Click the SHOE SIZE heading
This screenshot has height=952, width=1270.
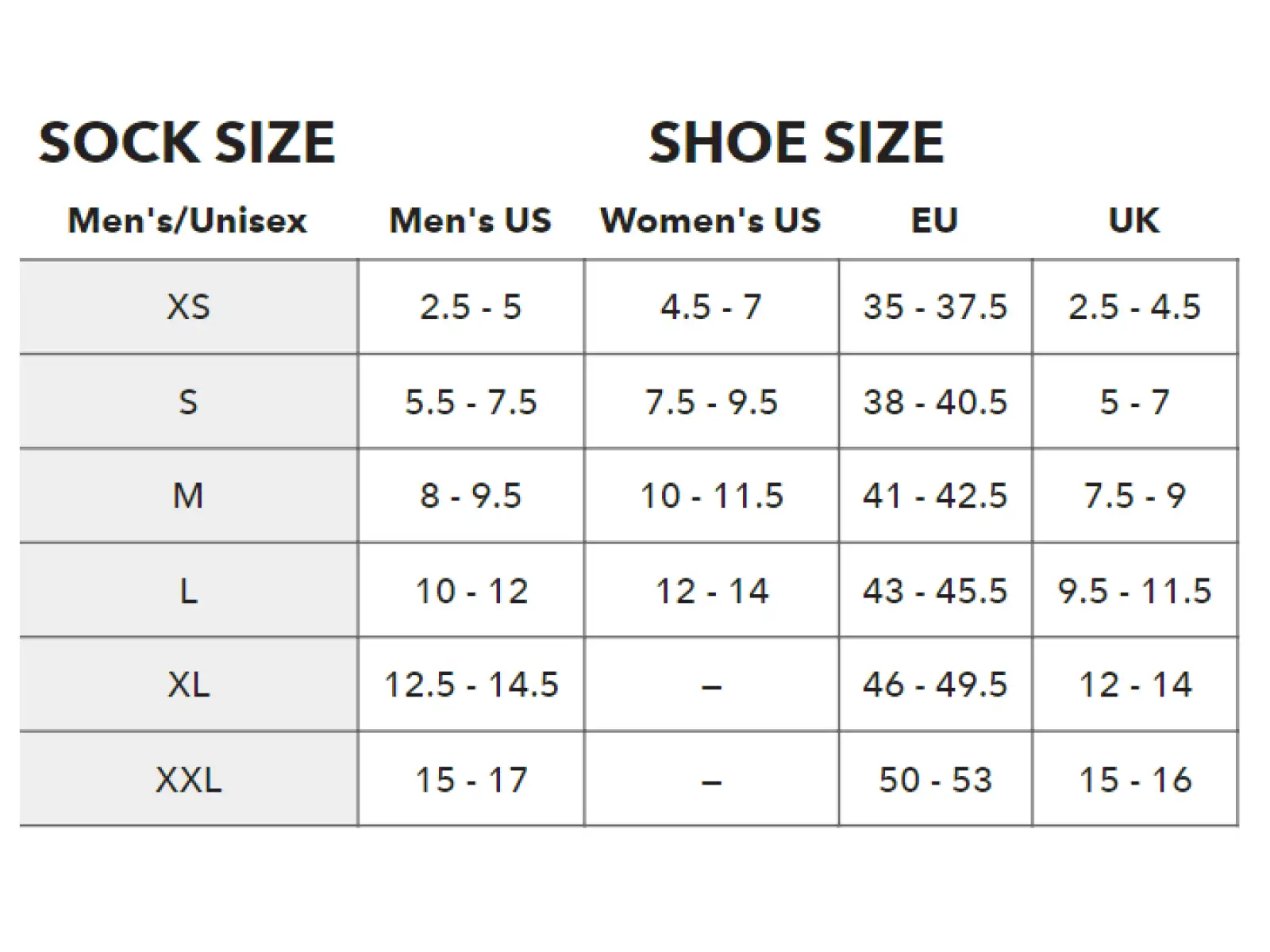coord(796,143)
